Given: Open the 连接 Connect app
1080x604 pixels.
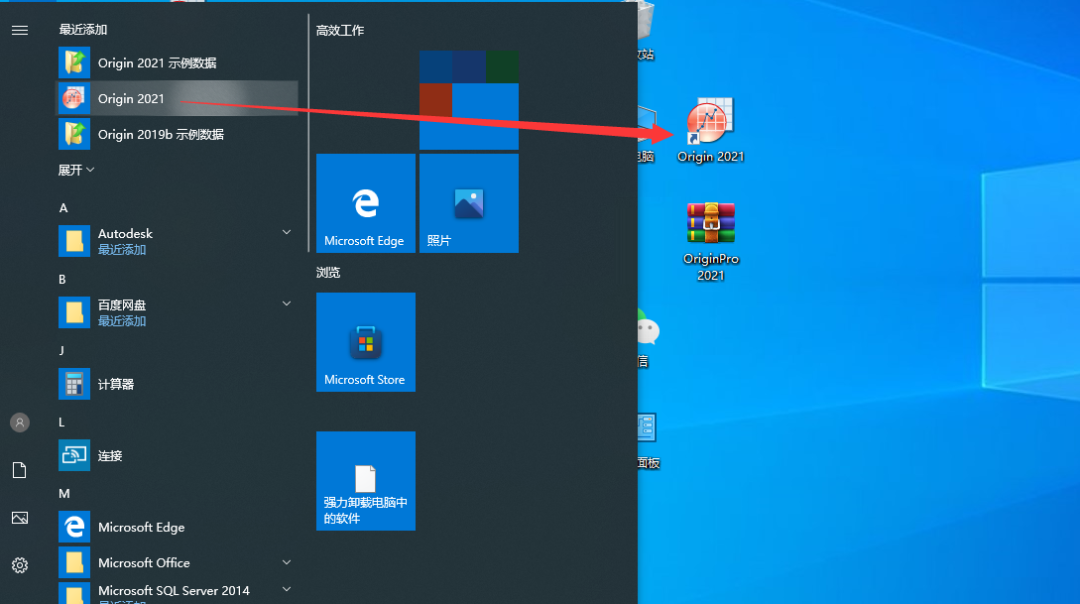Looking at the screenshot, I should point(110,456).
